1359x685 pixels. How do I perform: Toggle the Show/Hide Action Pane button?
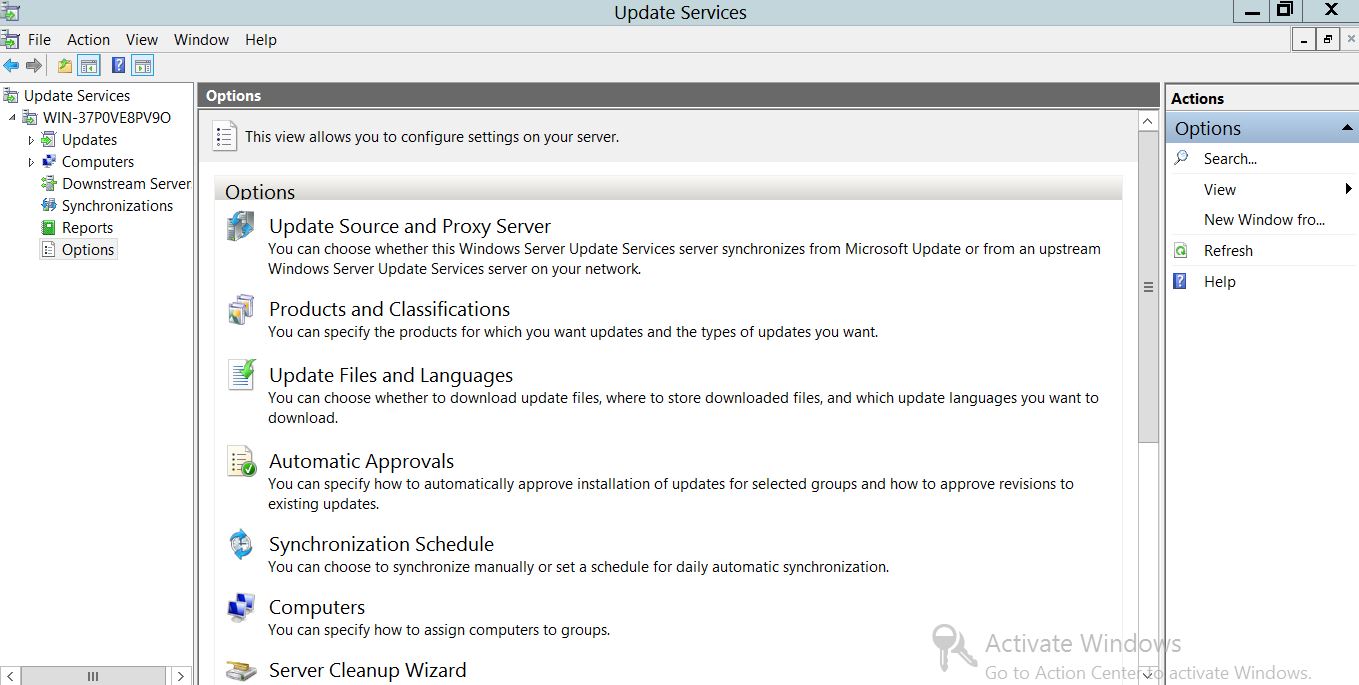point(143,66)
